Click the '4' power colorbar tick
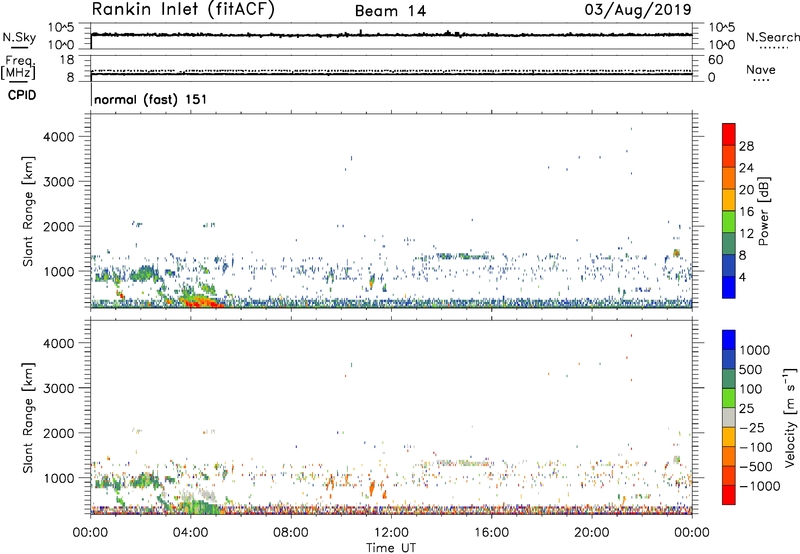Screen dimensions: 800x554 [x=743, y=277]
